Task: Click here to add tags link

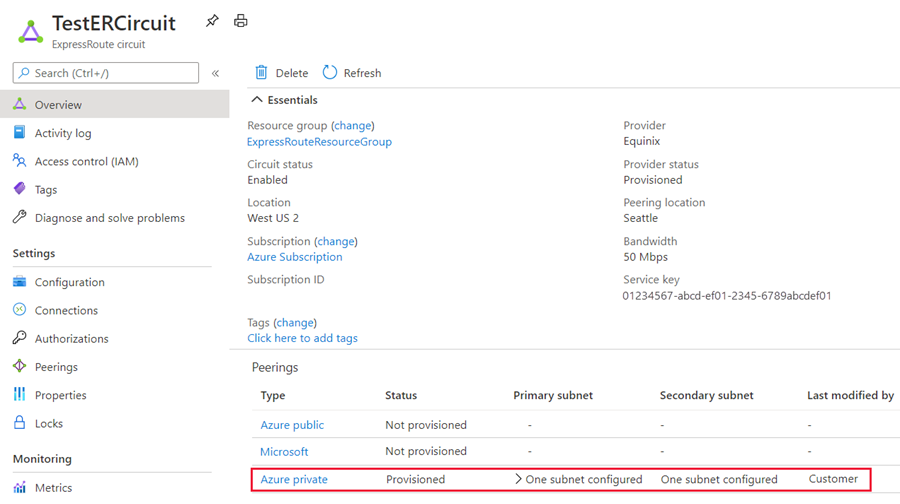Action: coord(302,338)
